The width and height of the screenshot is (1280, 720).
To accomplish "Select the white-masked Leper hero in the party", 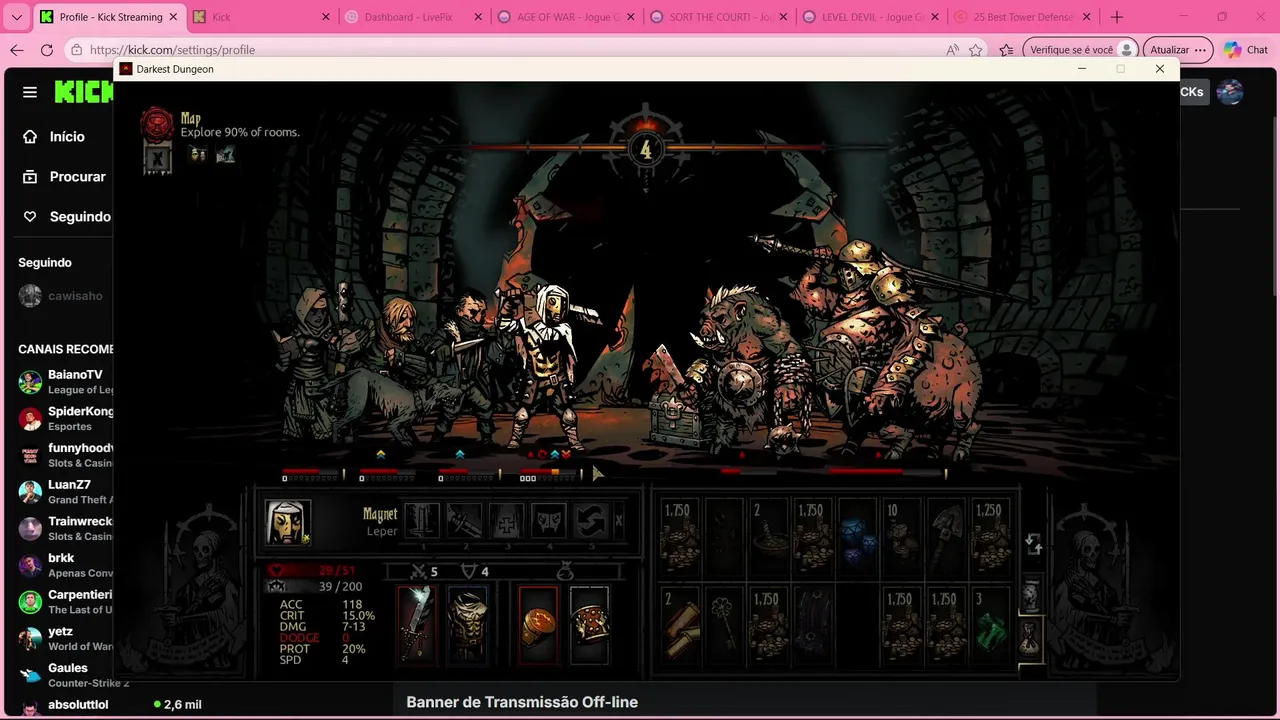I will click(545, 365).
